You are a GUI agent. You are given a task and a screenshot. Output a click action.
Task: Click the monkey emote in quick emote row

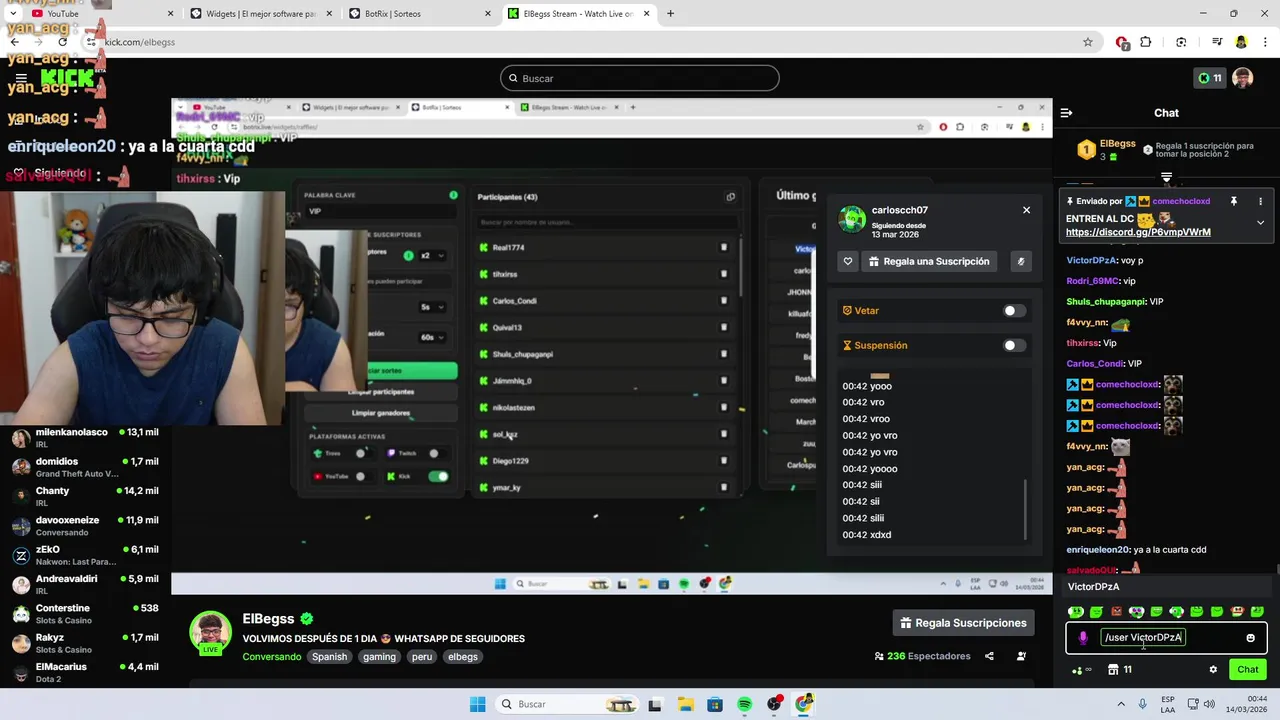(x=1237, y=611)
